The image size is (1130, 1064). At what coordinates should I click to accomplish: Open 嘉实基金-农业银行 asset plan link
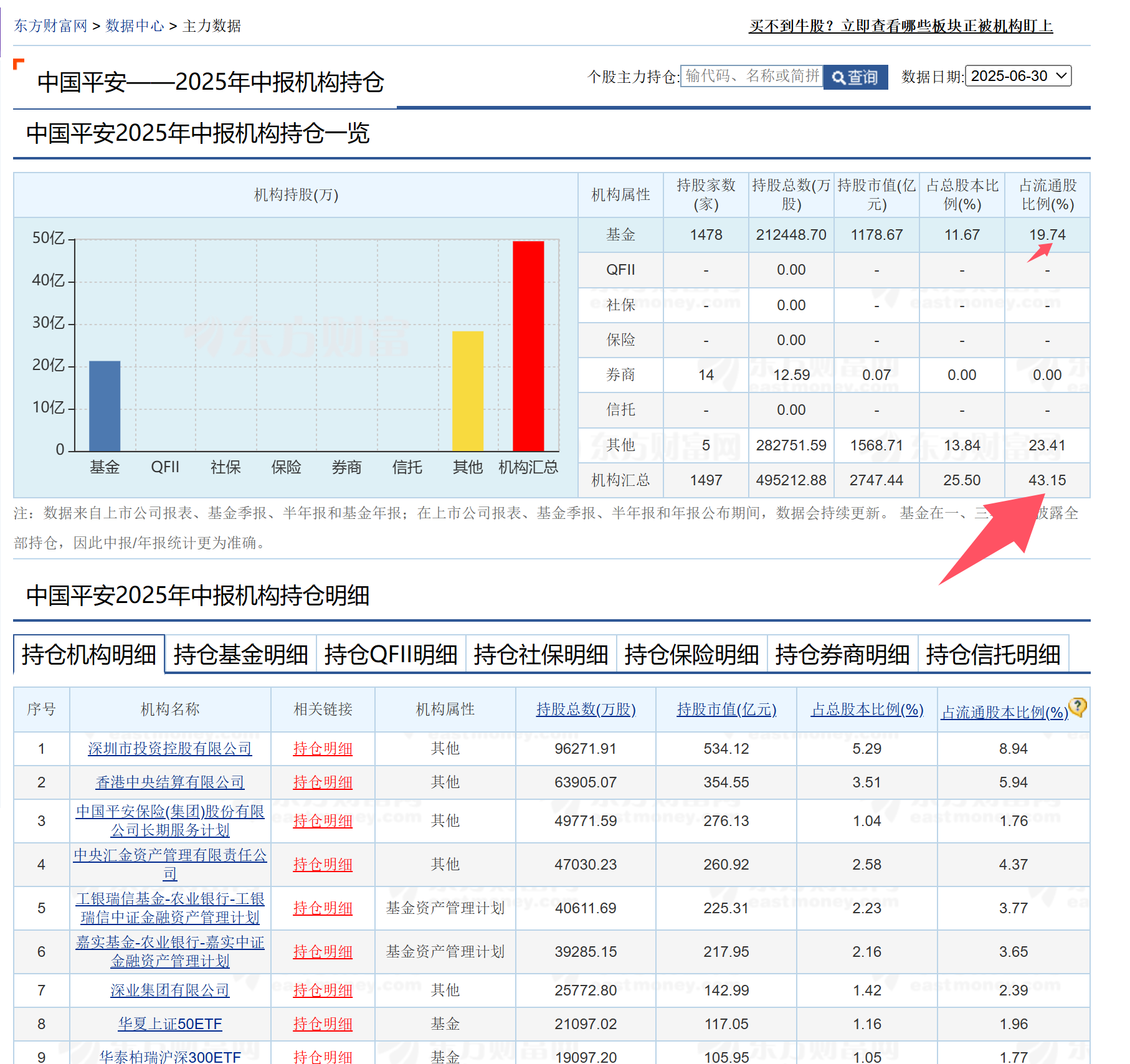click(x=170, y=951)
